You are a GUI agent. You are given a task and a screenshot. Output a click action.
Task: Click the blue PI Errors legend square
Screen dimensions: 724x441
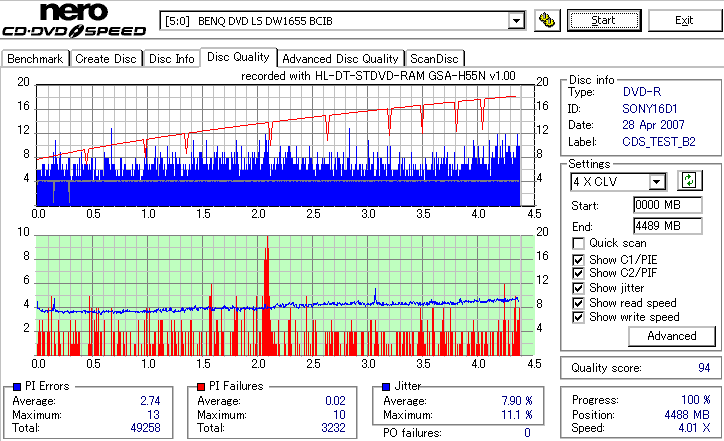tap(17, 387)
